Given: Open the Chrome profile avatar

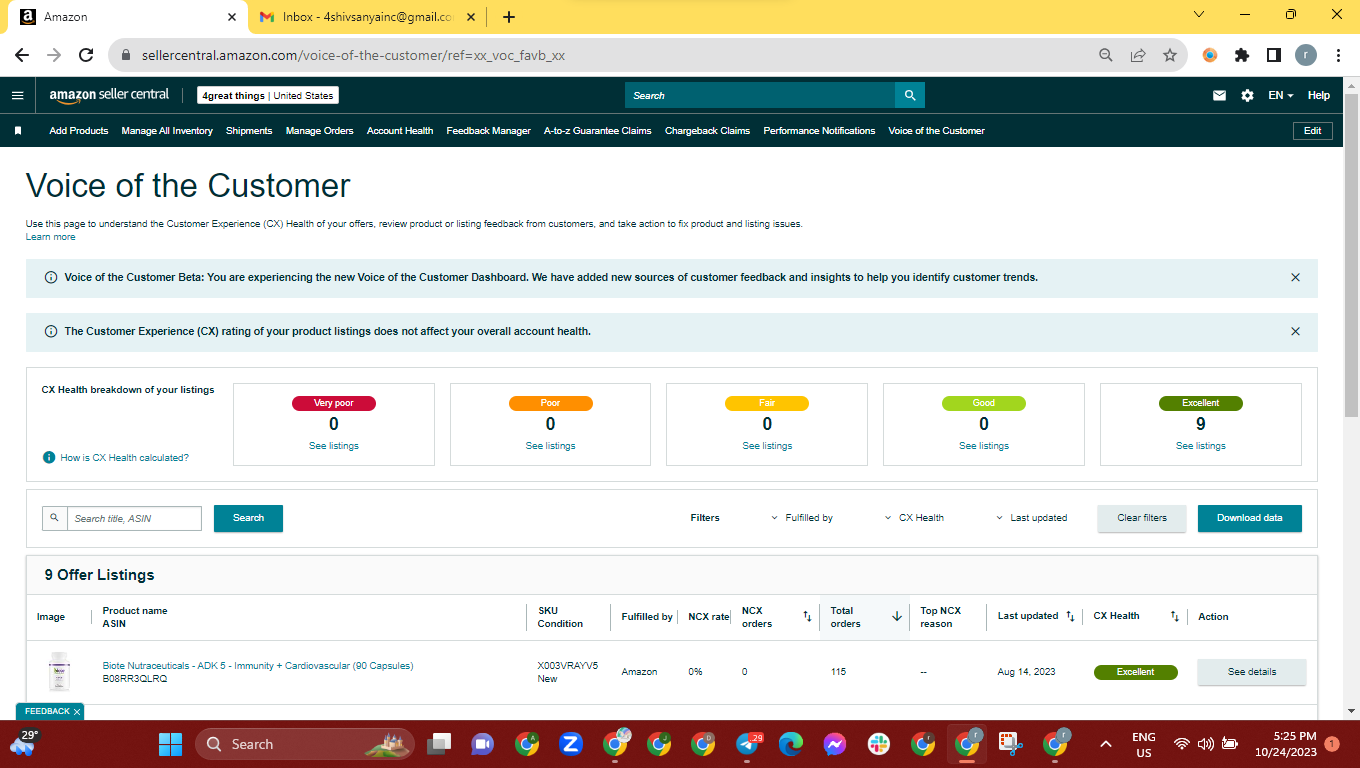Looking at the screenshot, I should [x=1306, y=55].
